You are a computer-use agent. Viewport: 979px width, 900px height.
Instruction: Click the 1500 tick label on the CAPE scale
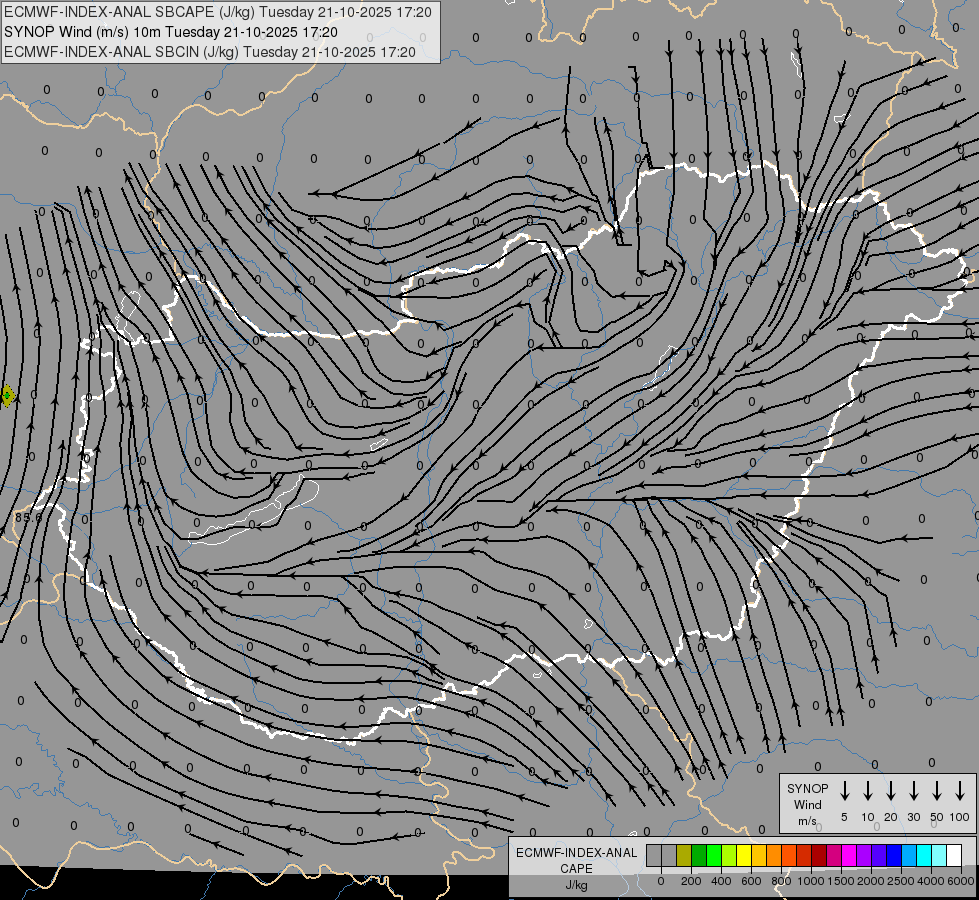(841, 881)
